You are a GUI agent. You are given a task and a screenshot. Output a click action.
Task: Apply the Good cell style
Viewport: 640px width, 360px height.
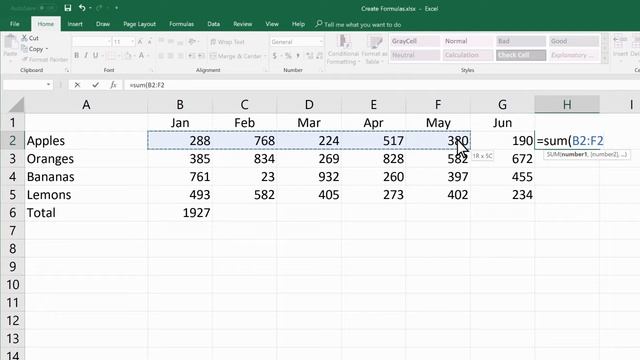pos(574,41)
